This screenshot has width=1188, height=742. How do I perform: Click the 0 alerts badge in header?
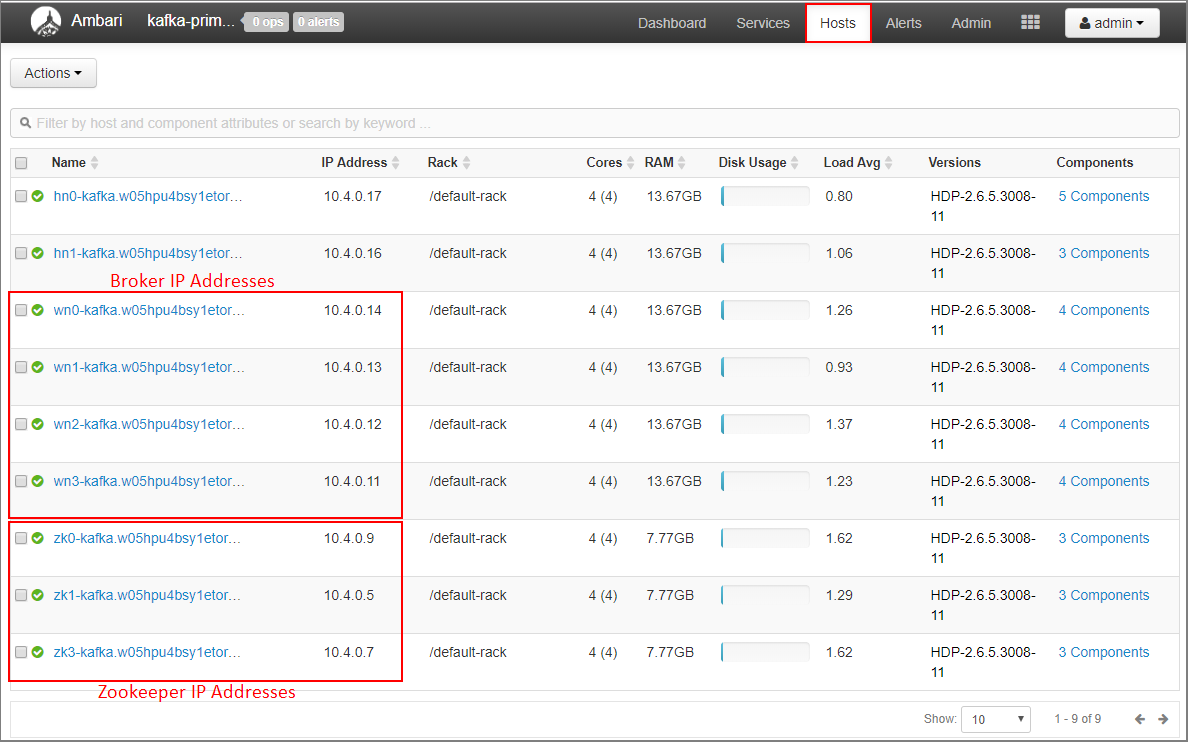click(x=317, y=21)
